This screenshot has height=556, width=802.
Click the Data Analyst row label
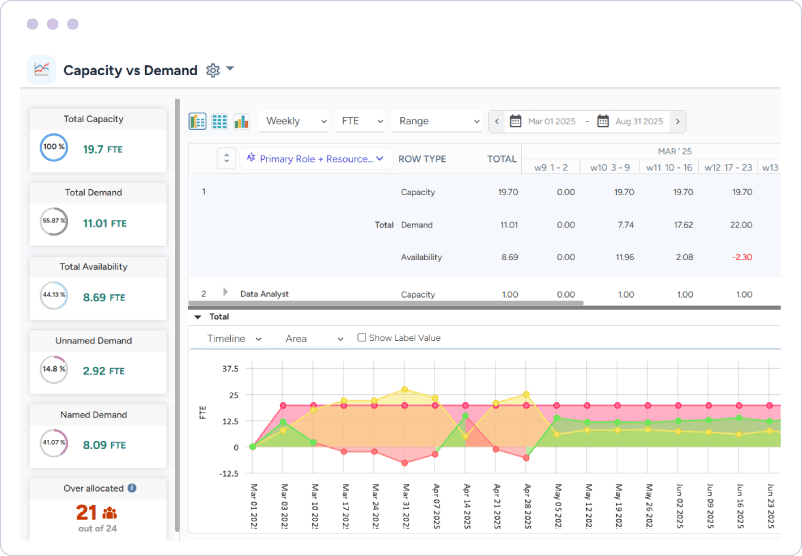[x=264, y=294]
